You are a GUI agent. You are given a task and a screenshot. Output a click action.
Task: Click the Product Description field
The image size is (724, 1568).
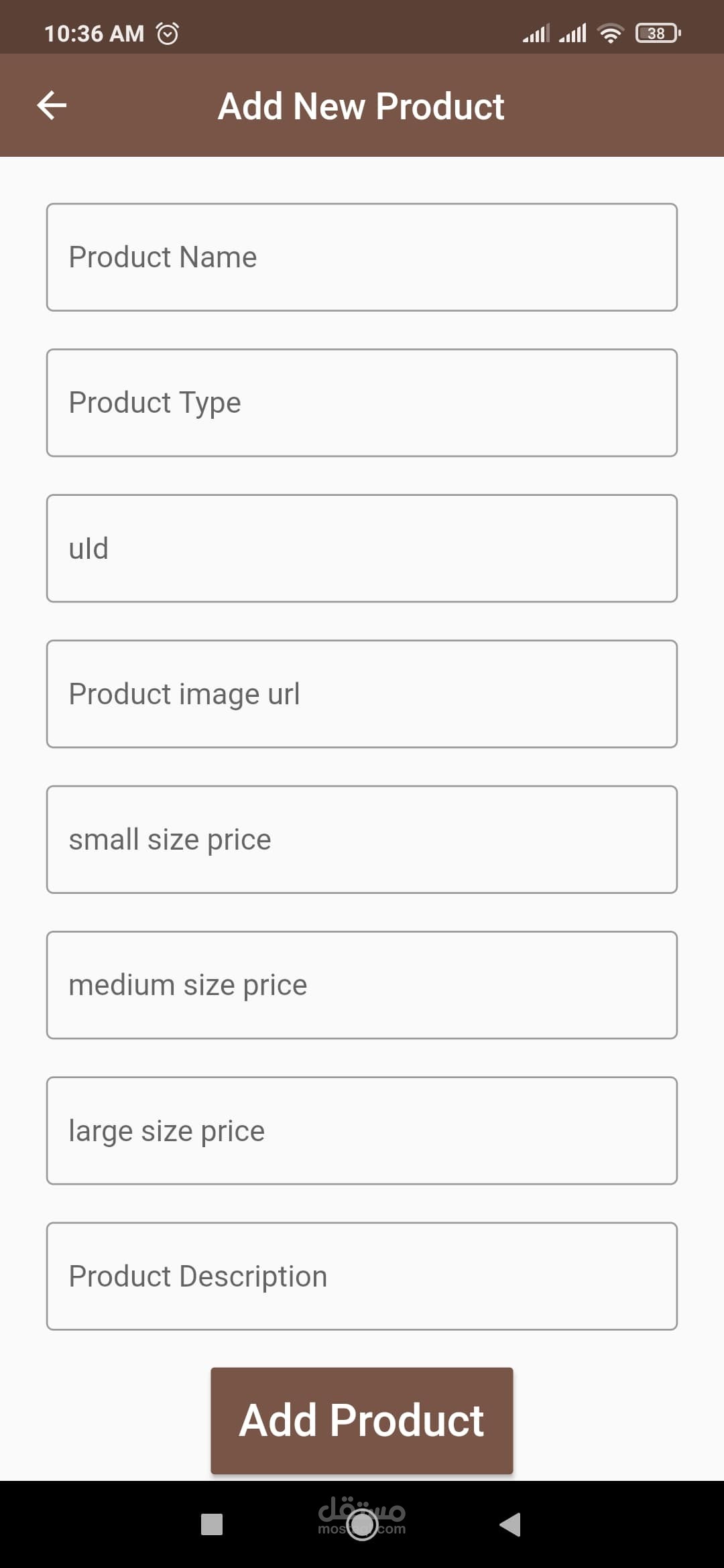coord(362,1276)
